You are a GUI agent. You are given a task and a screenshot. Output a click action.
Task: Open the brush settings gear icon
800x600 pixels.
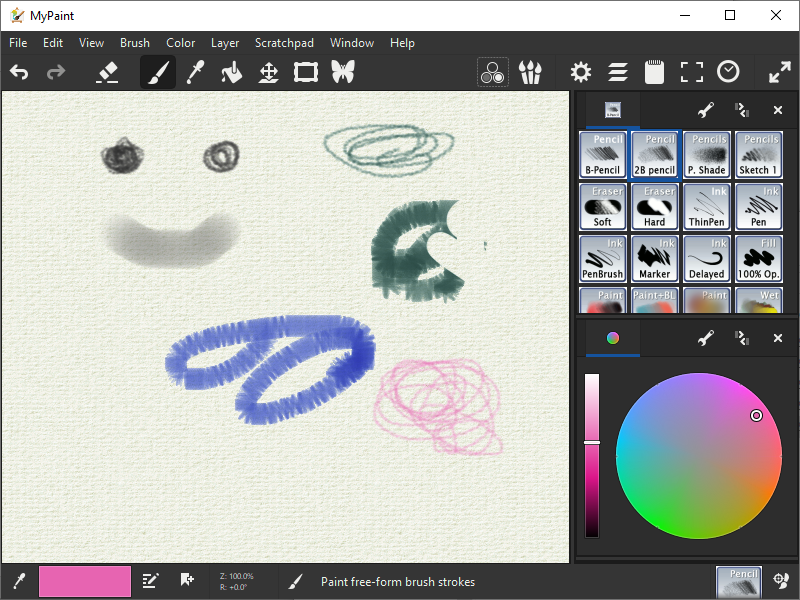point(580,72)
